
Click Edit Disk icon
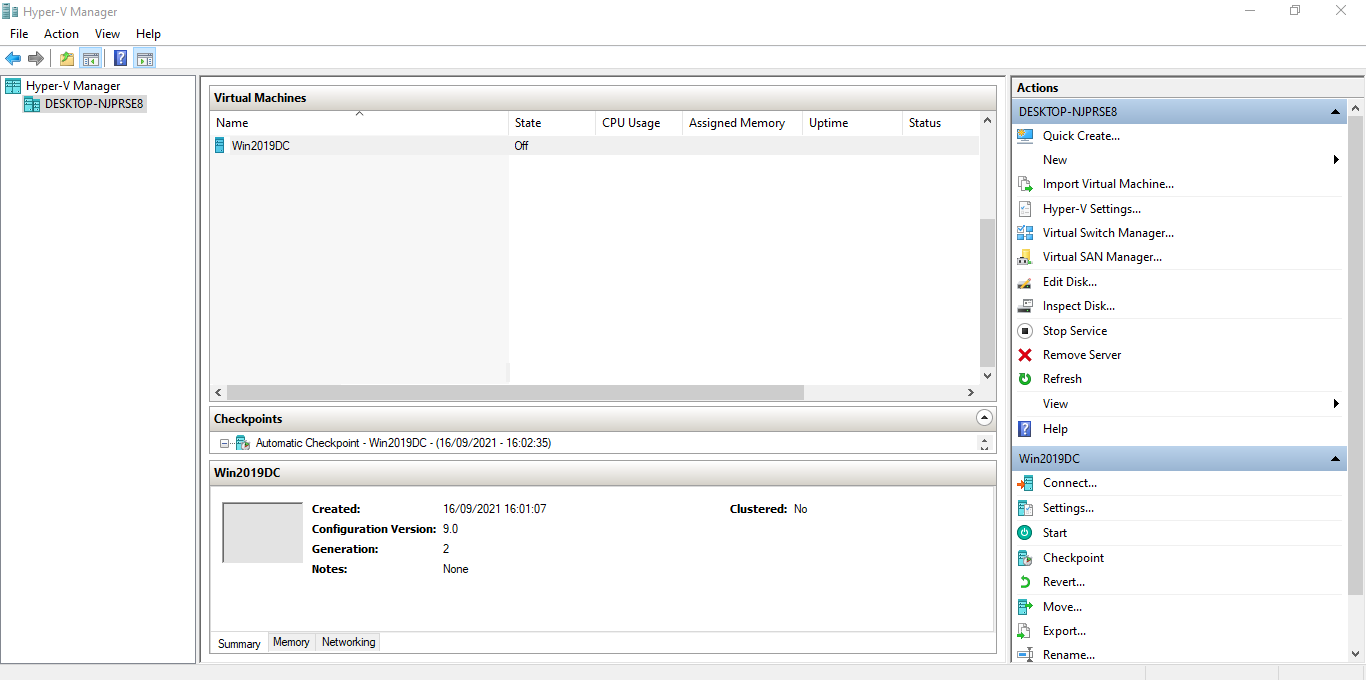(x=1025, y=282)
